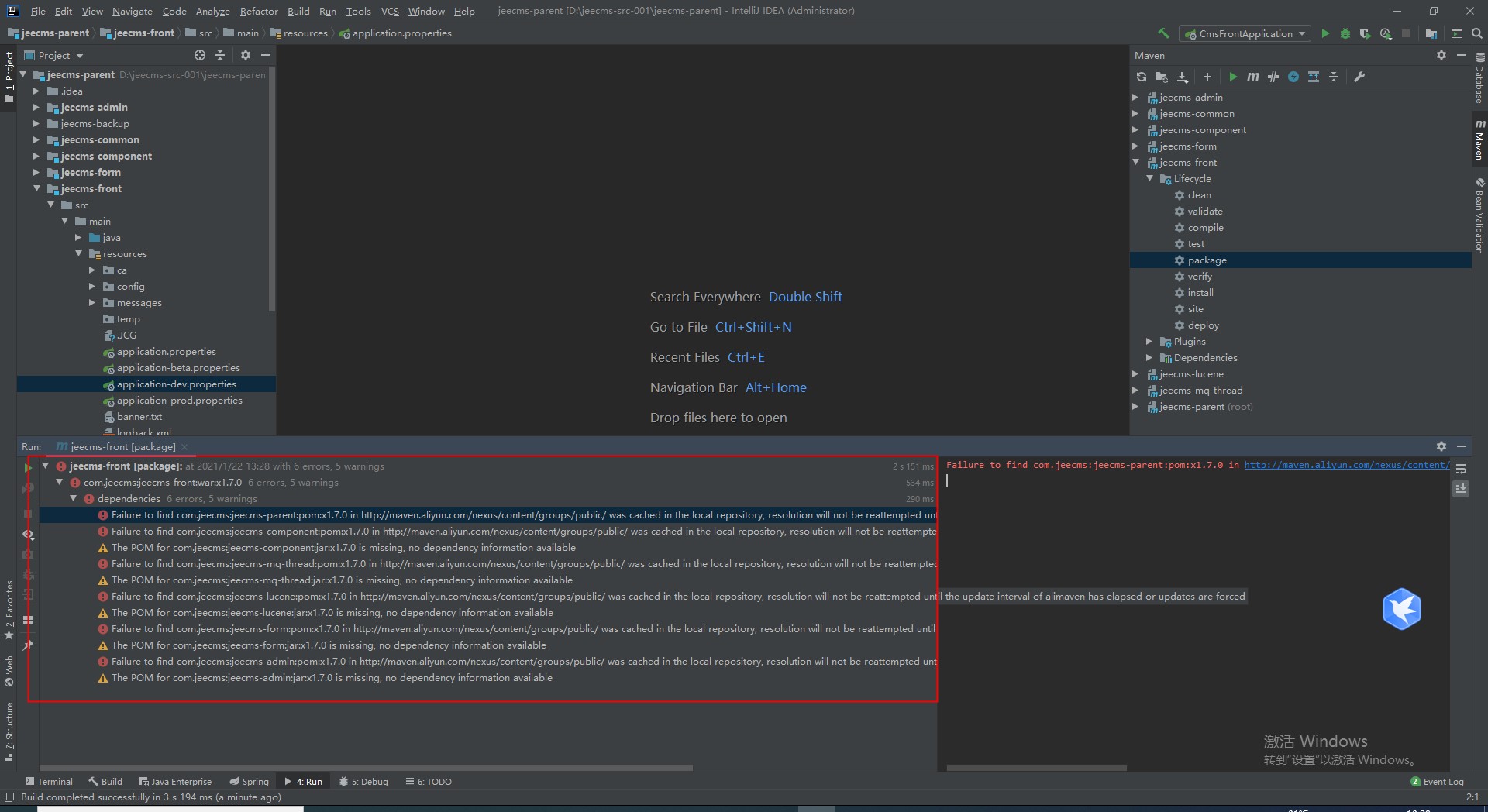The image size is (1488, 812).
Task: Debug CmsFrontApplication with the bug icon
Action: [1345, 33]
